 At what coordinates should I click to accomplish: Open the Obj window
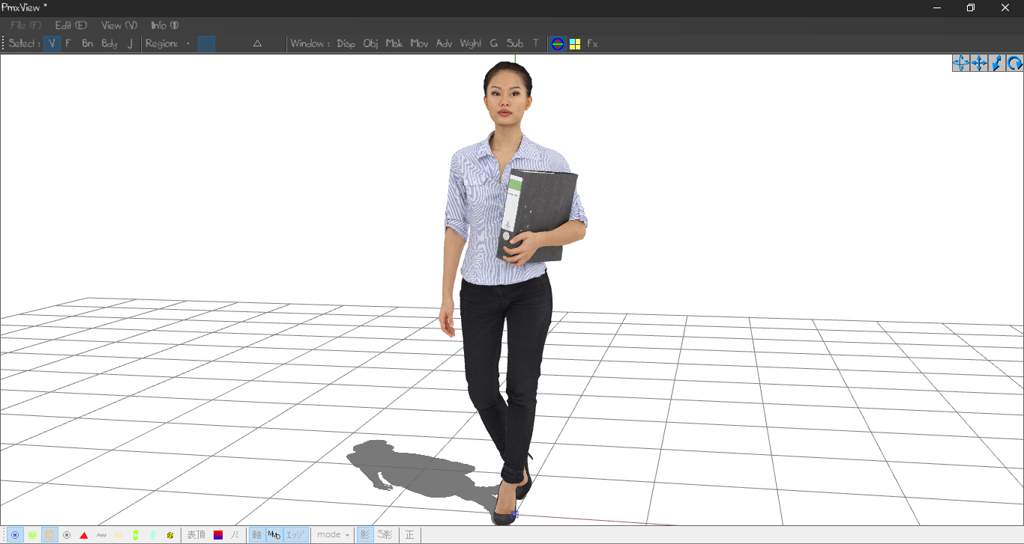coord(370,44)
